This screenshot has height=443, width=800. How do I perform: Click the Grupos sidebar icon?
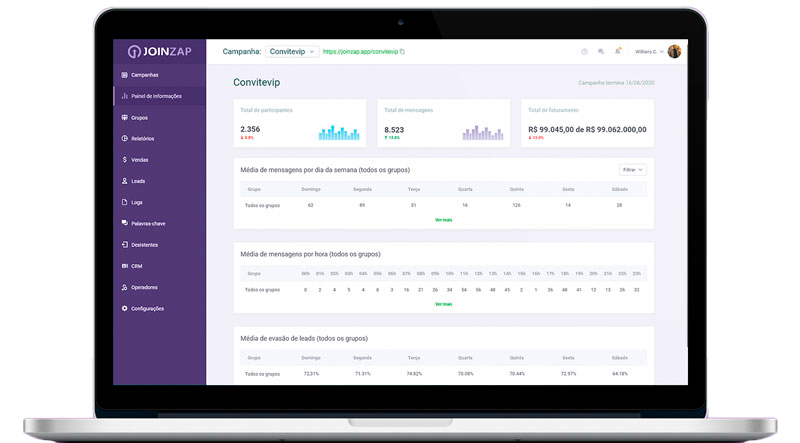click(124, 117)
